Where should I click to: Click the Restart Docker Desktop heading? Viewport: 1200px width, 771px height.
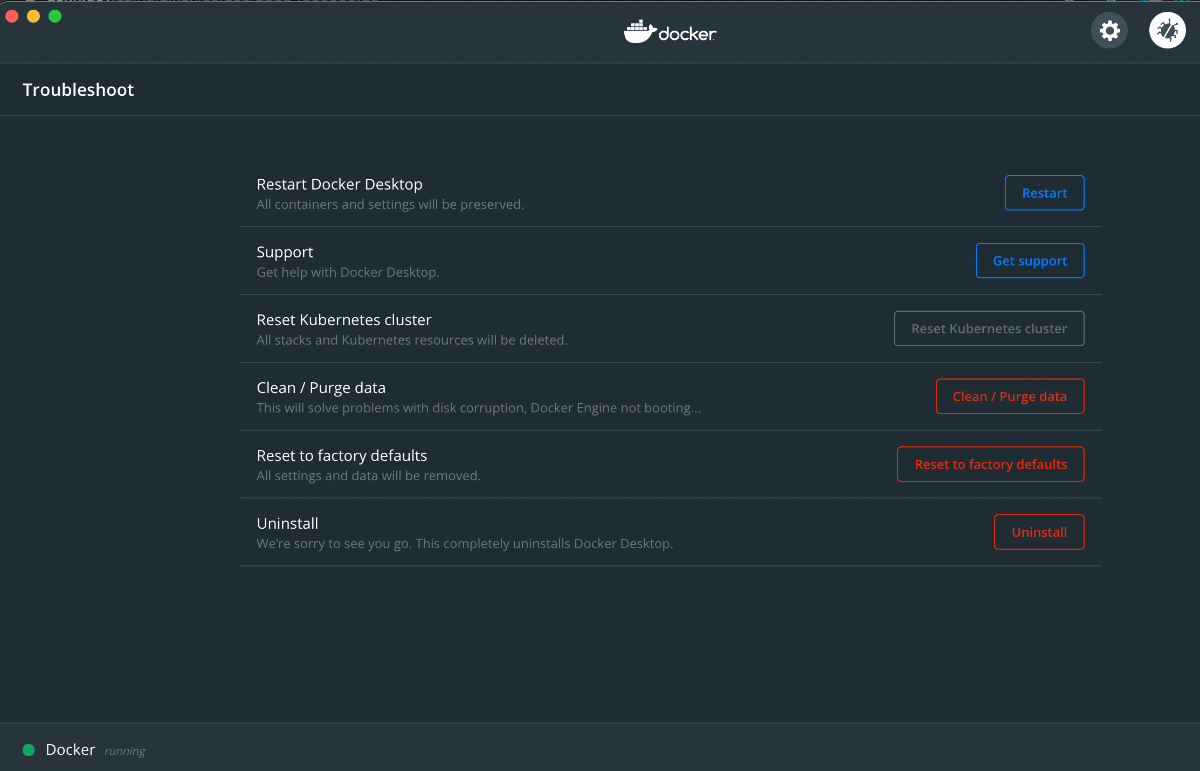(x=340, y=184)
